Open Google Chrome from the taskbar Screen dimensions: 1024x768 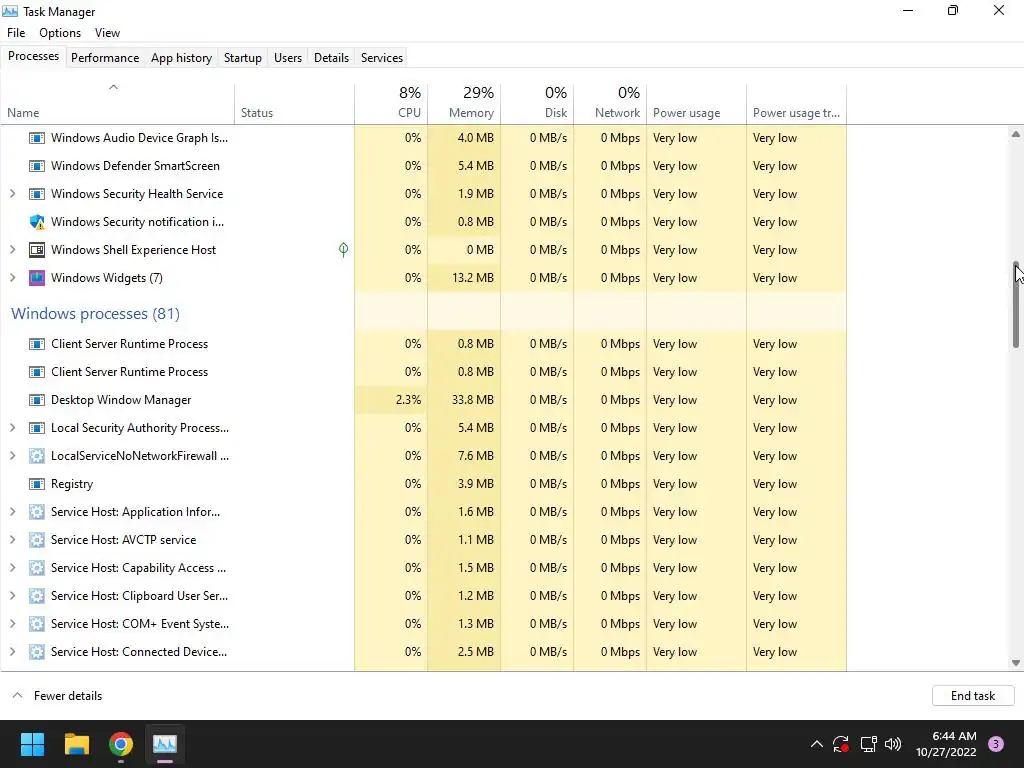(121, 744)
